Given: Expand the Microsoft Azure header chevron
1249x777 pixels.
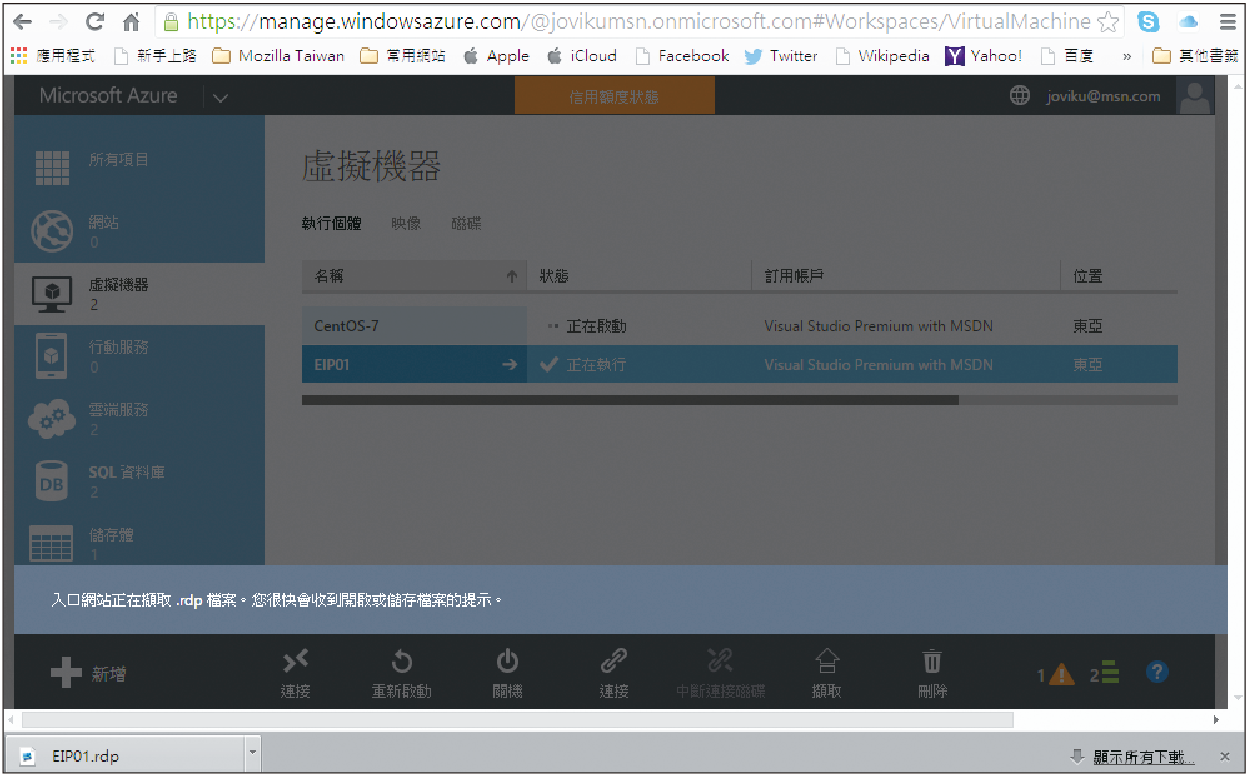Looking at the screenshot, I should tap(221, 97).
